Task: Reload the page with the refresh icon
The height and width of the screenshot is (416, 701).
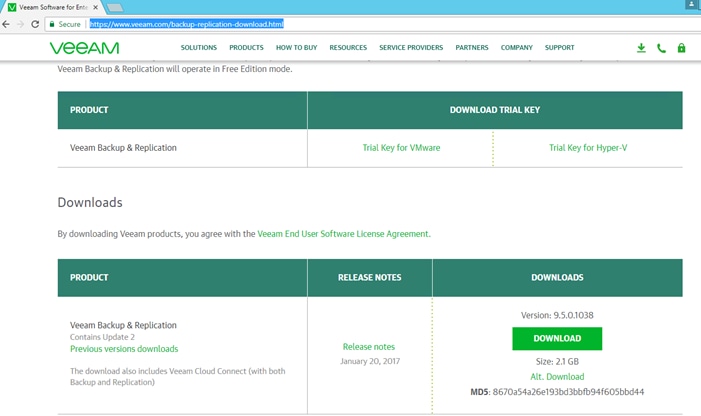Action: 35,24
